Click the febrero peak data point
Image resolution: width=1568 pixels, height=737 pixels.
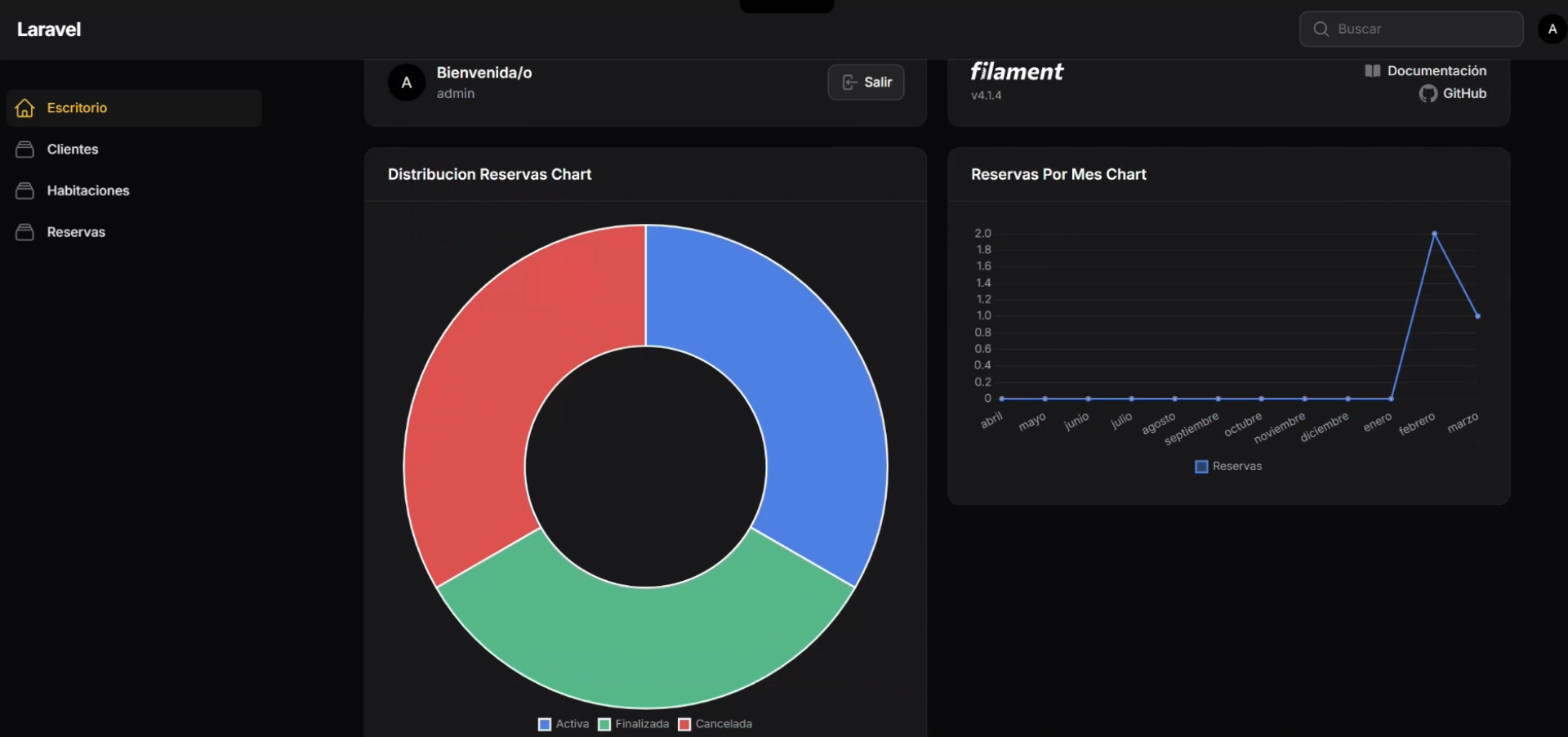pyautogui.click(x=1434, y=234)
